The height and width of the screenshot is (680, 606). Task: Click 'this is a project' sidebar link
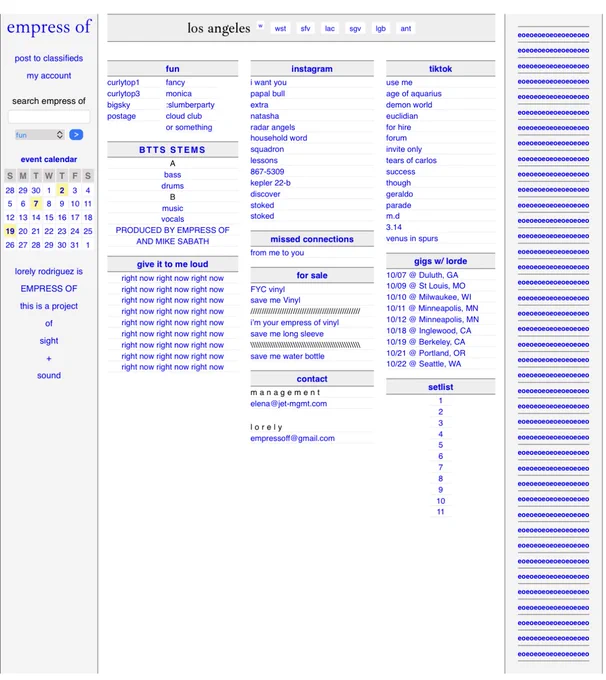(49, 306)
